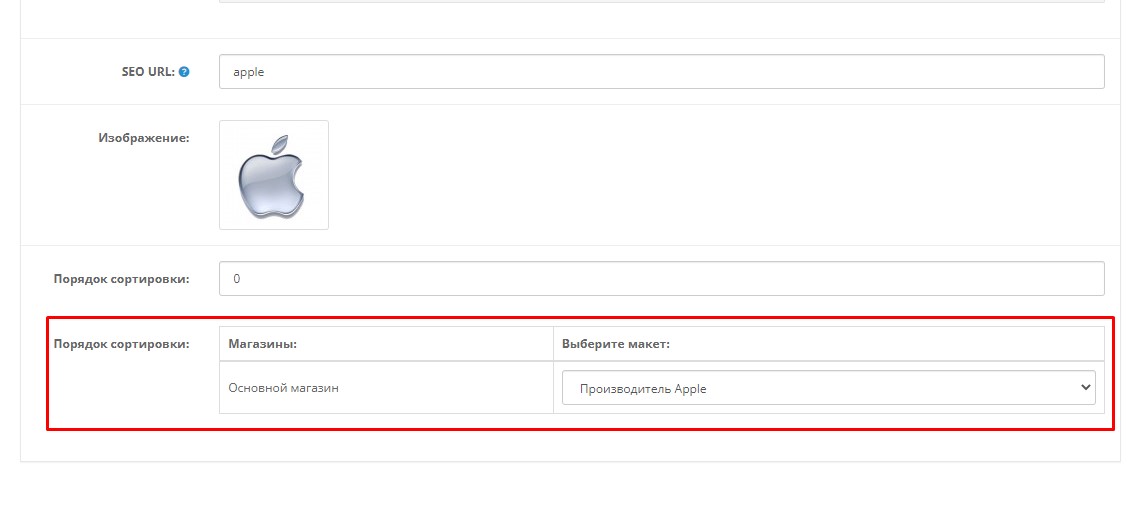This screenshot has width=1138, height=509.
Task: Click Порядок сортировки label beside the 0 field
Action: (x=121, y=279)
